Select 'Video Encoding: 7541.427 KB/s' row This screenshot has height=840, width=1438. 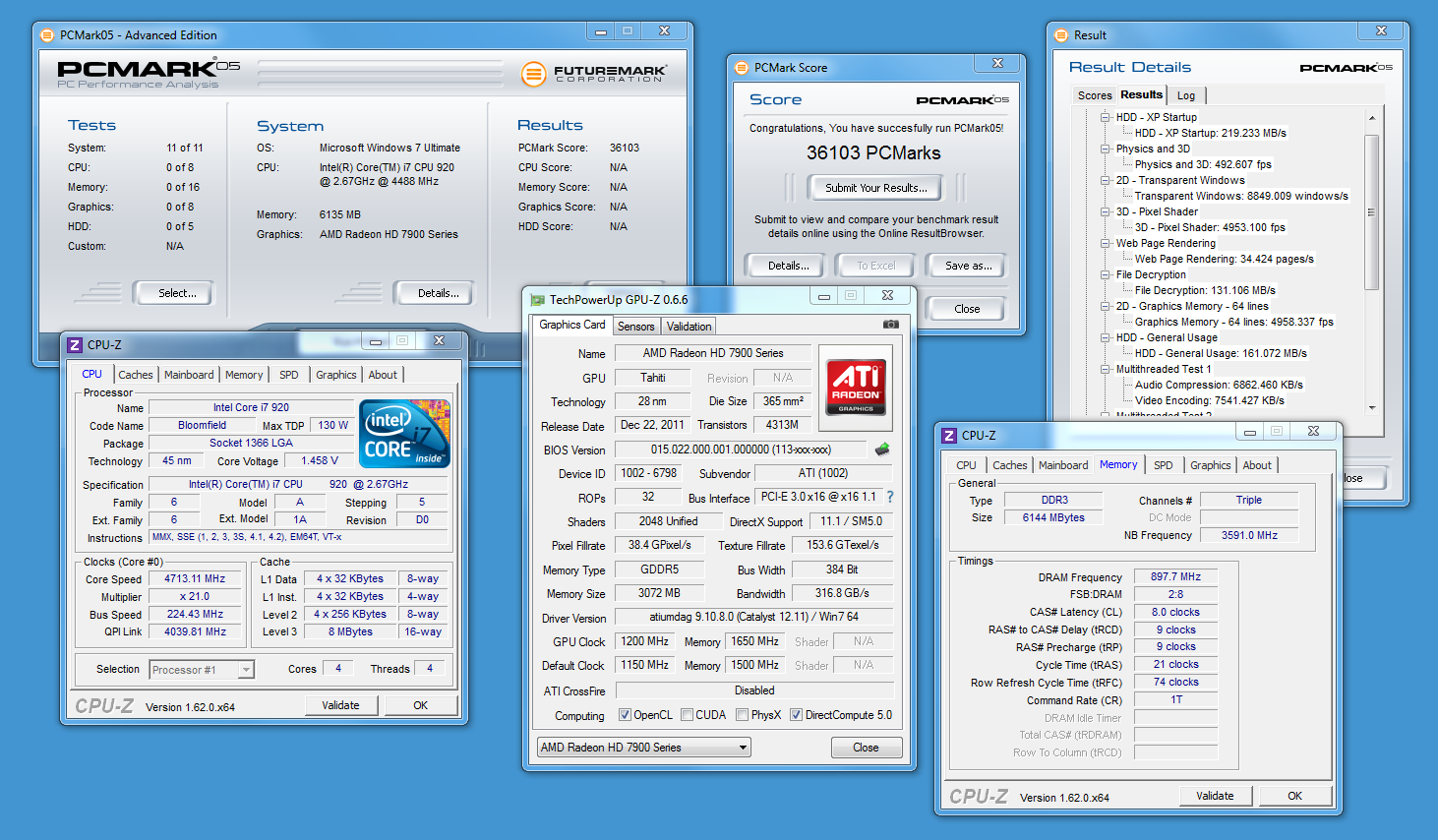click(x=1209, y=400)
